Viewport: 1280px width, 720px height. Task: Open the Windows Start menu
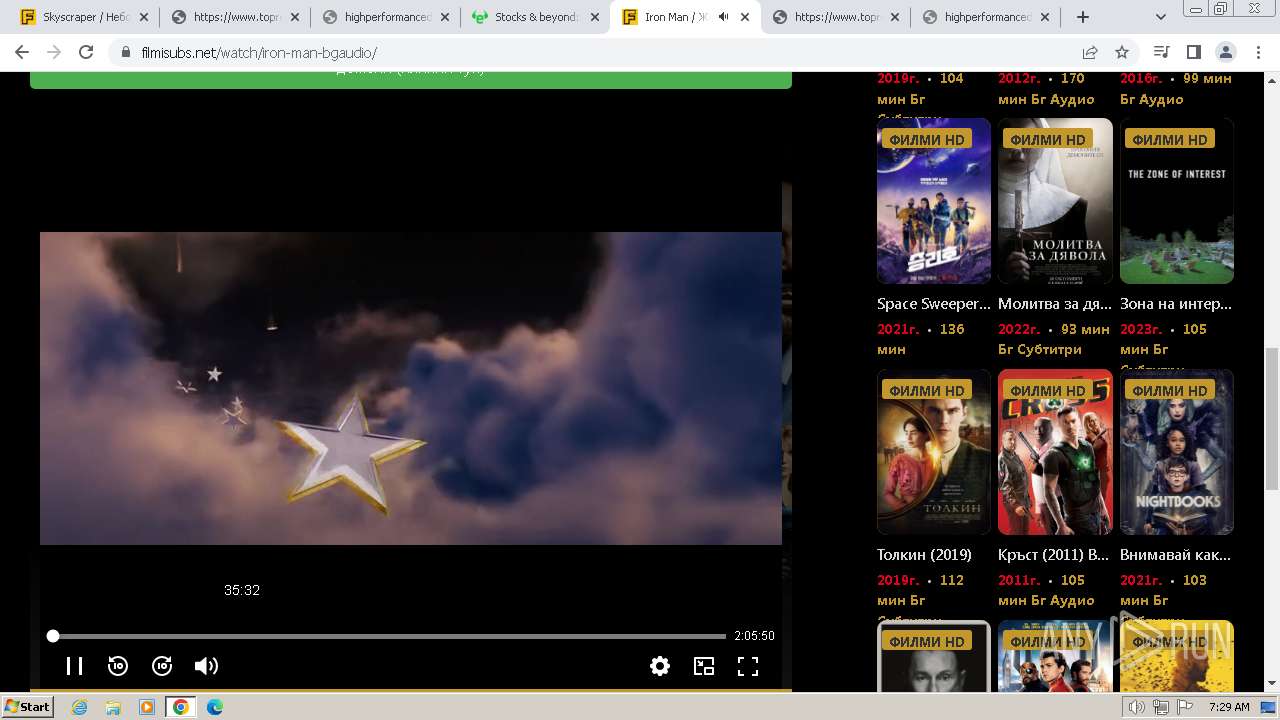click(x=28, y=706)
